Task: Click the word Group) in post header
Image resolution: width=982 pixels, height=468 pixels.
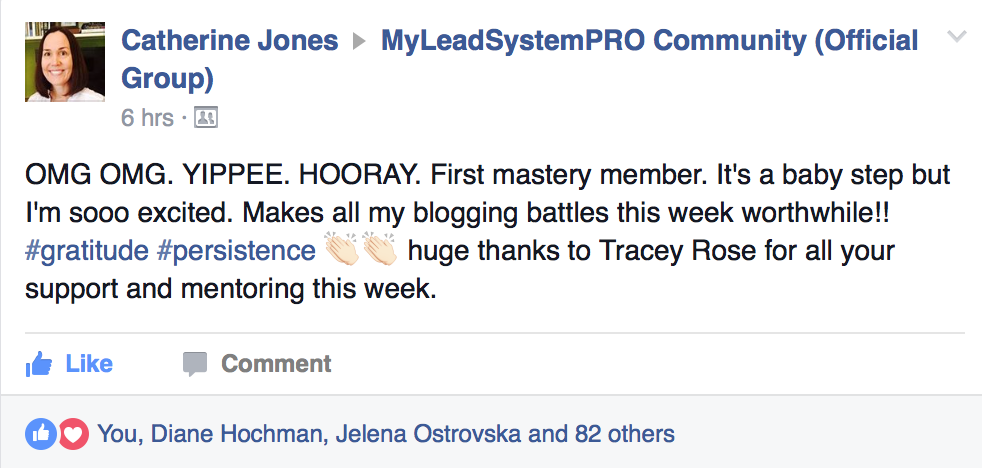Action: point(167,80)
